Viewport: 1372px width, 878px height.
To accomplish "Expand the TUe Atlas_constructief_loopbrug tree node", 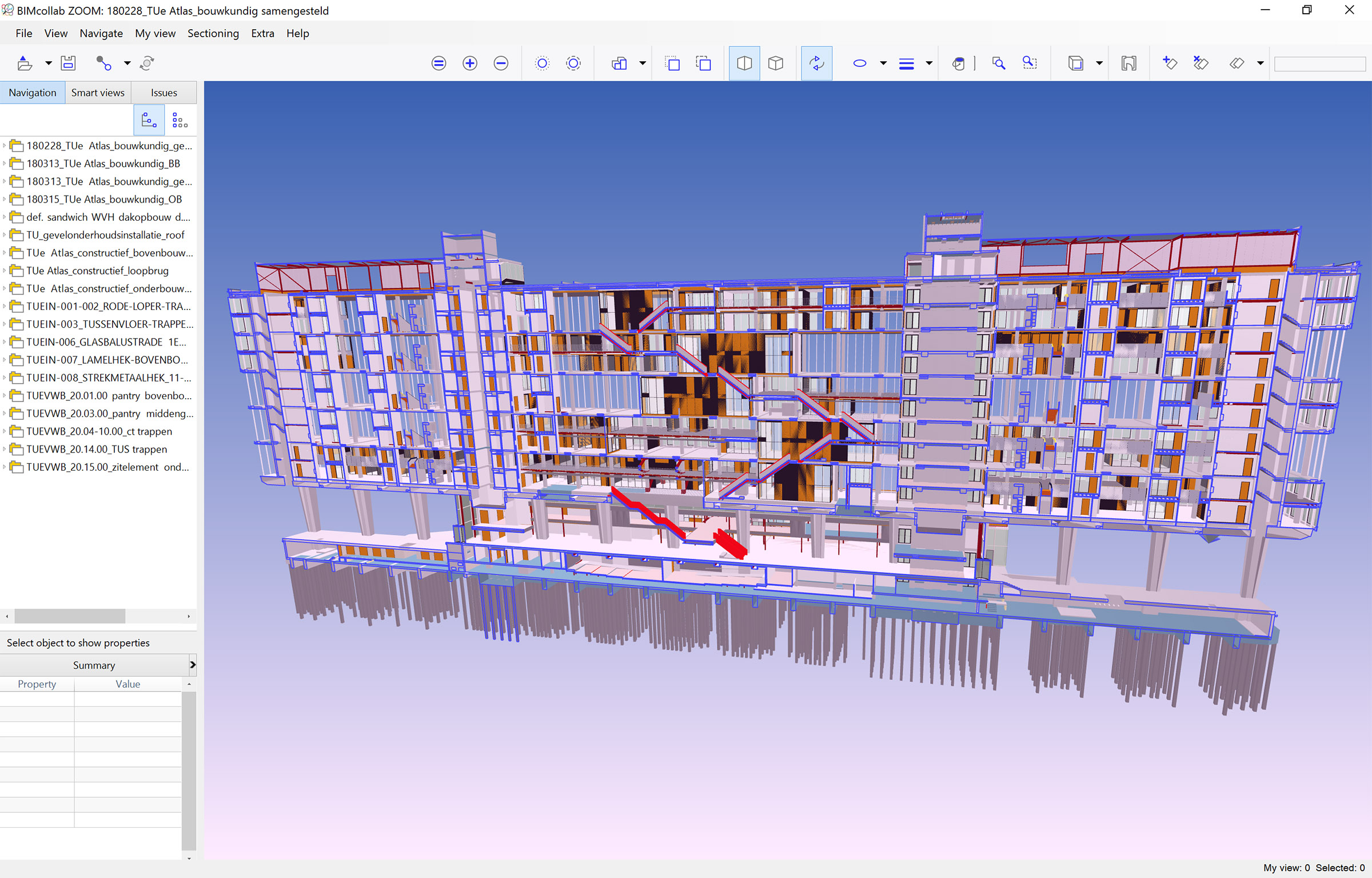I will tap(5, 271).
